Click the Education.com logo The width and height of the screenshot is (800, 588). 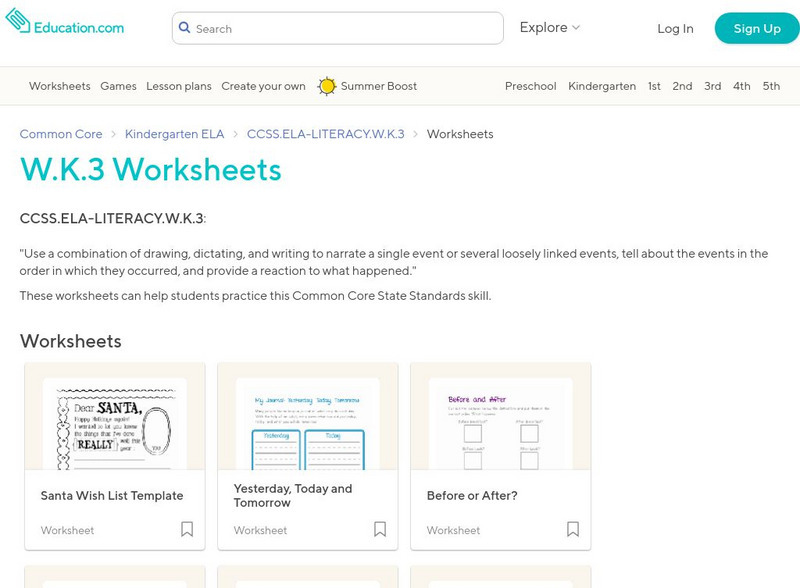tap(65, 22)
